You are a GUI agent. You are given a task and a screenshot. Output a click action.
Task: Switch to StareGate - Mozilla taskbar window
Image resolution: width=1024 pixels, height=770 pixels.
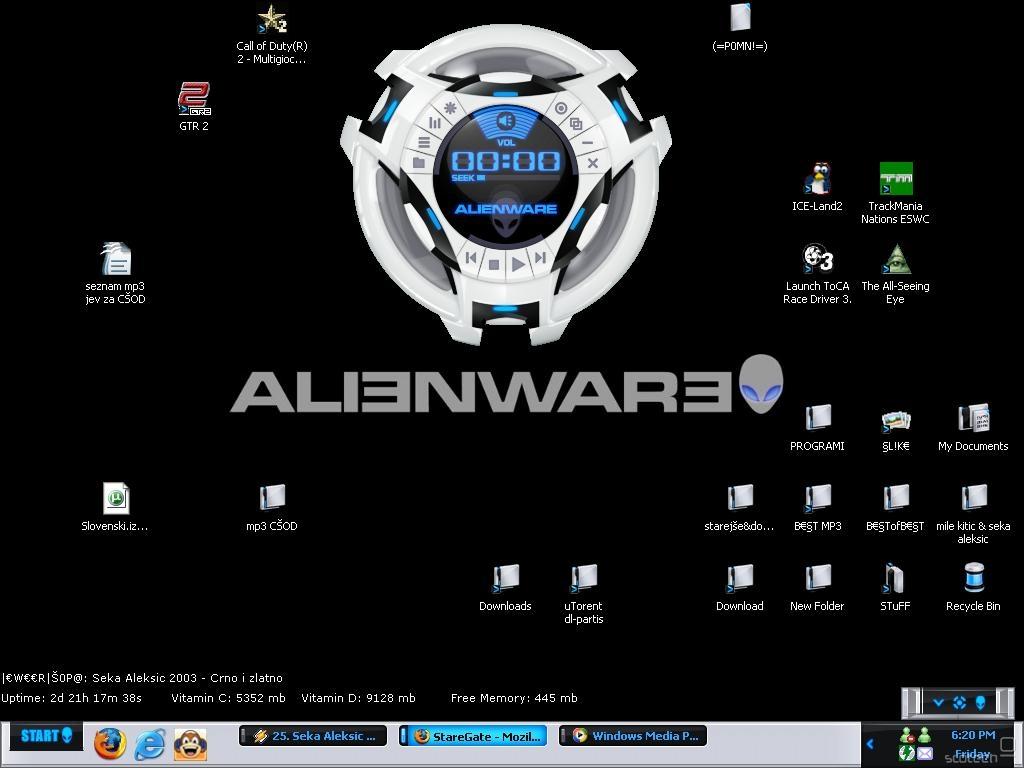[473, 736]
